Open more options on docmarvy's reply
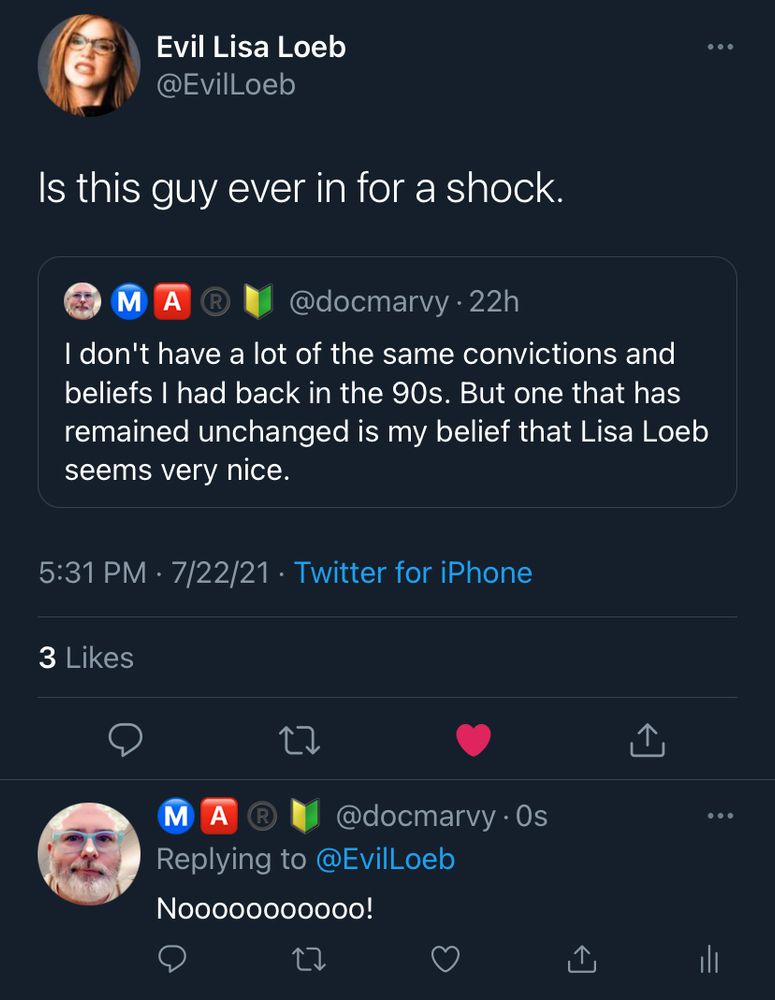The image size is (775, 1000). 720,816
